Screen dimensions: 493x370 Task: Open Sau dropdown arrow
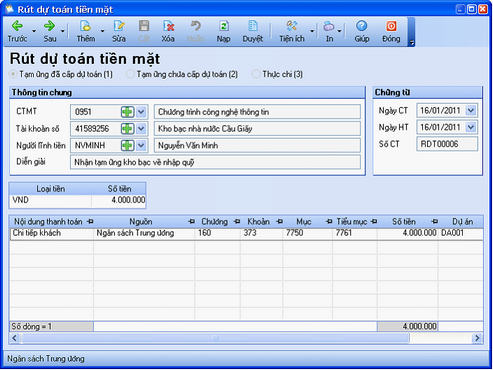pyautogui.click(x=63, y=31)
